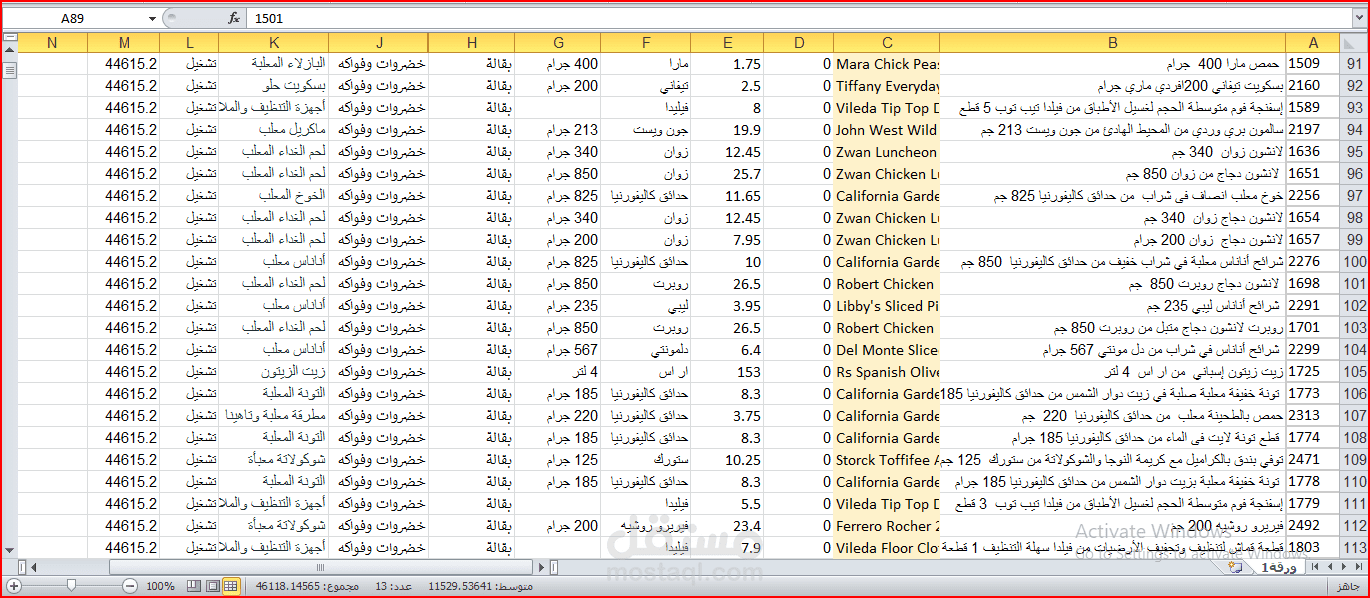
Task: Switch to Page Break Preview view
Action: point(193,586)
